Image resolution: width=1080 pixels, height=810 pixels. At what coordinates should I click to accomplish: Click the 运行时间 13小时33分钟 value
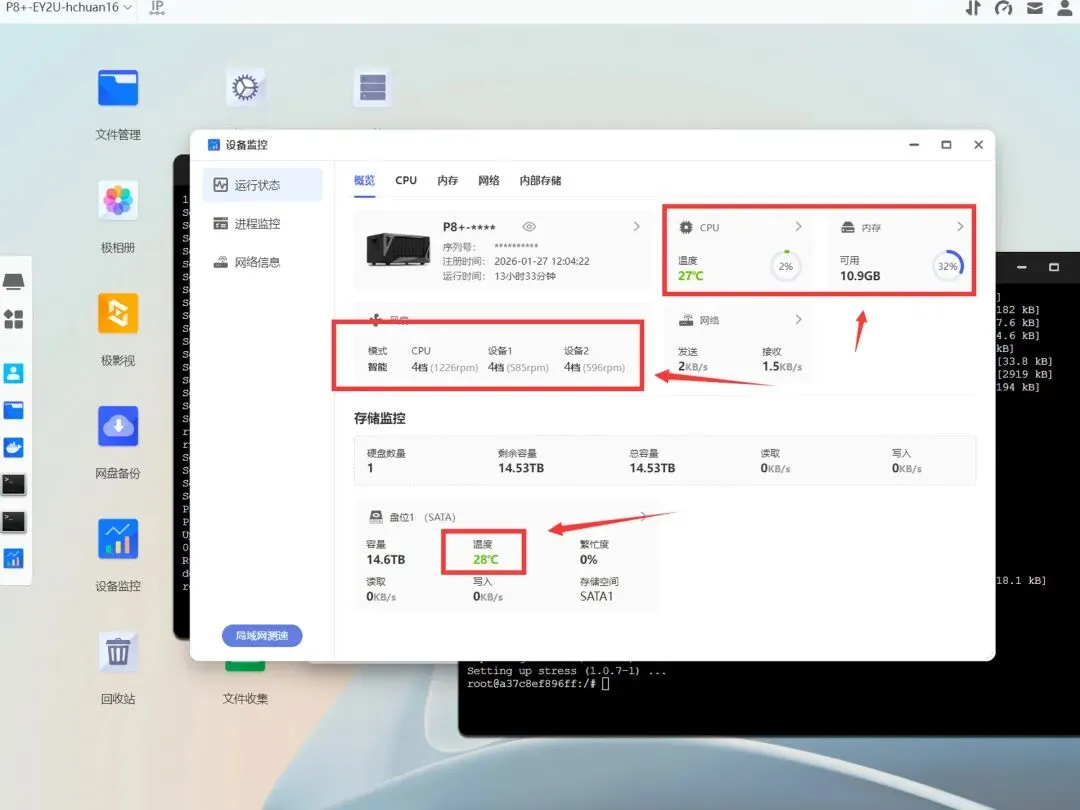(x=525, y=276)
